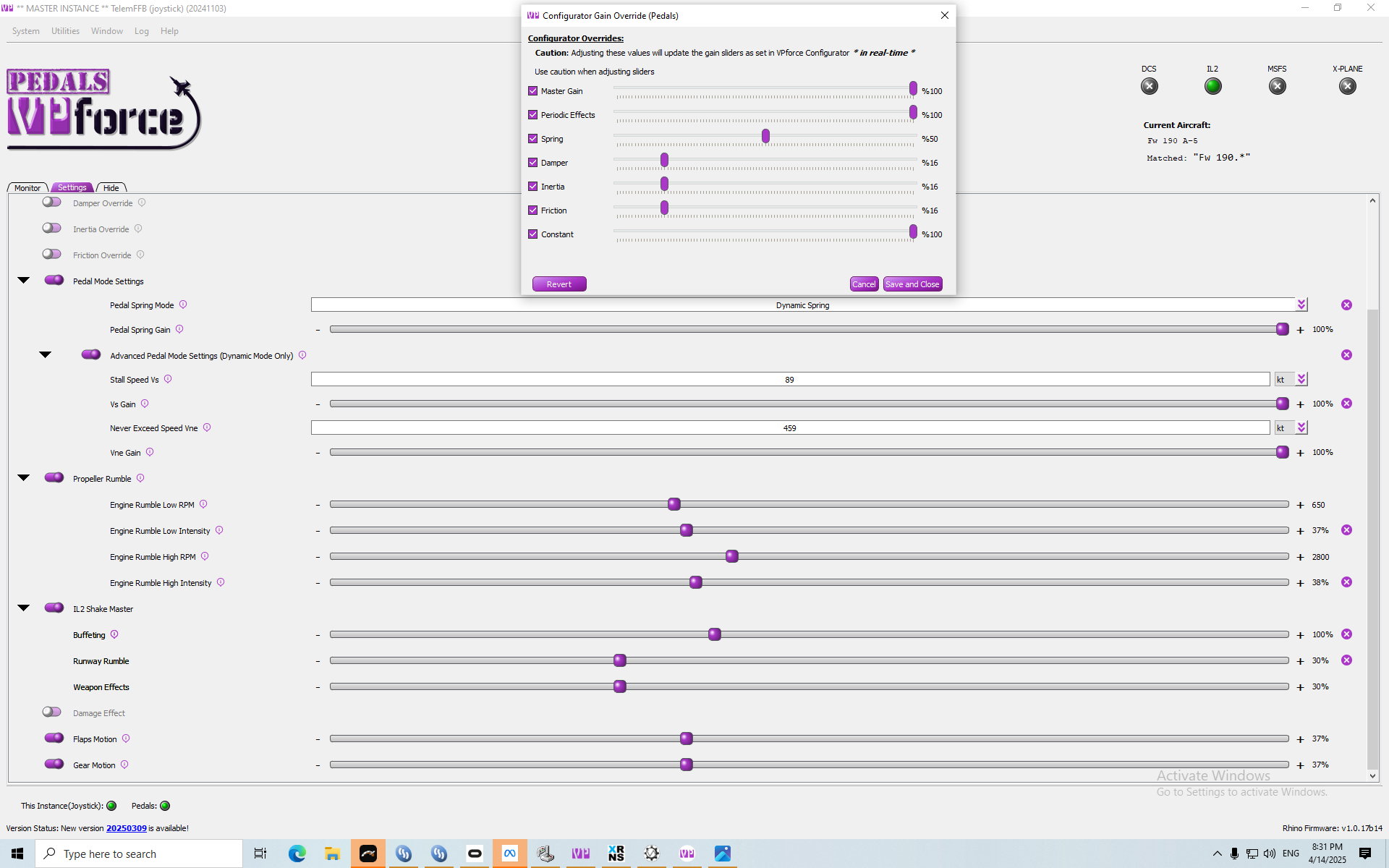Reset Pedal Spring Mode with purple X icon
The height and width of the screenshot is (868, 1389).
click(1346, 305)
